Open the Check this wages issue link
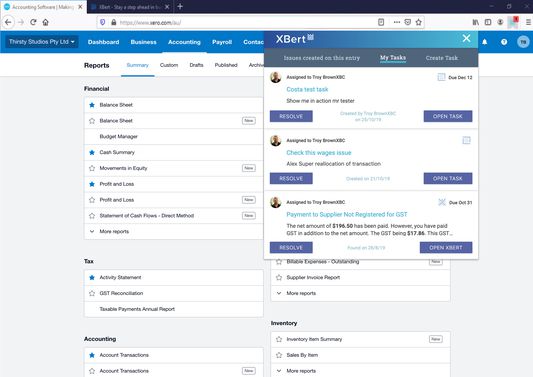533x377 pixels. [319, 153]
